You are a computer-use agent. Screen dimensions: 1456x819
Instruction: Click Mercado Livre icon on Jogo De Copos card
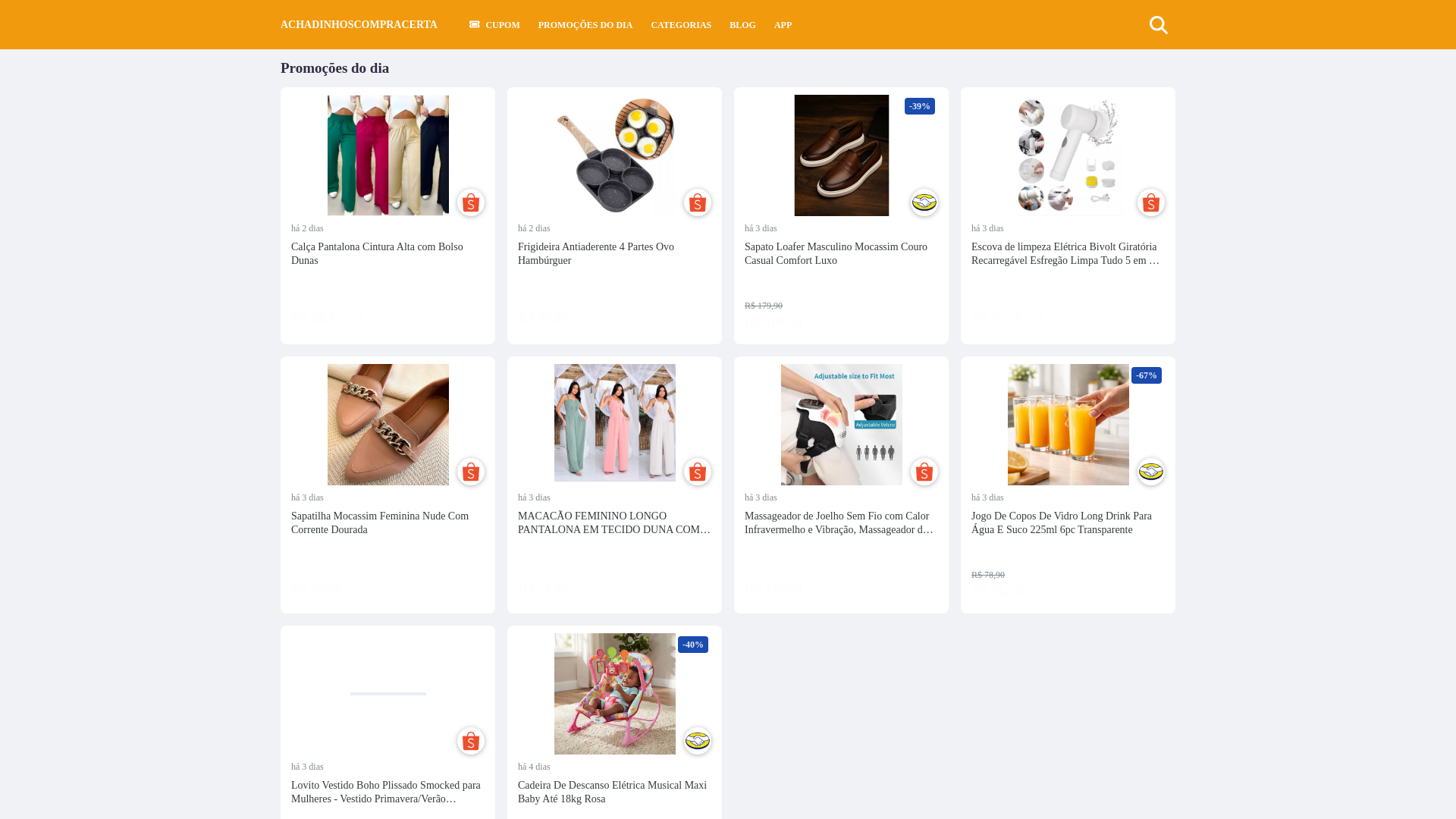(1150, 472)
